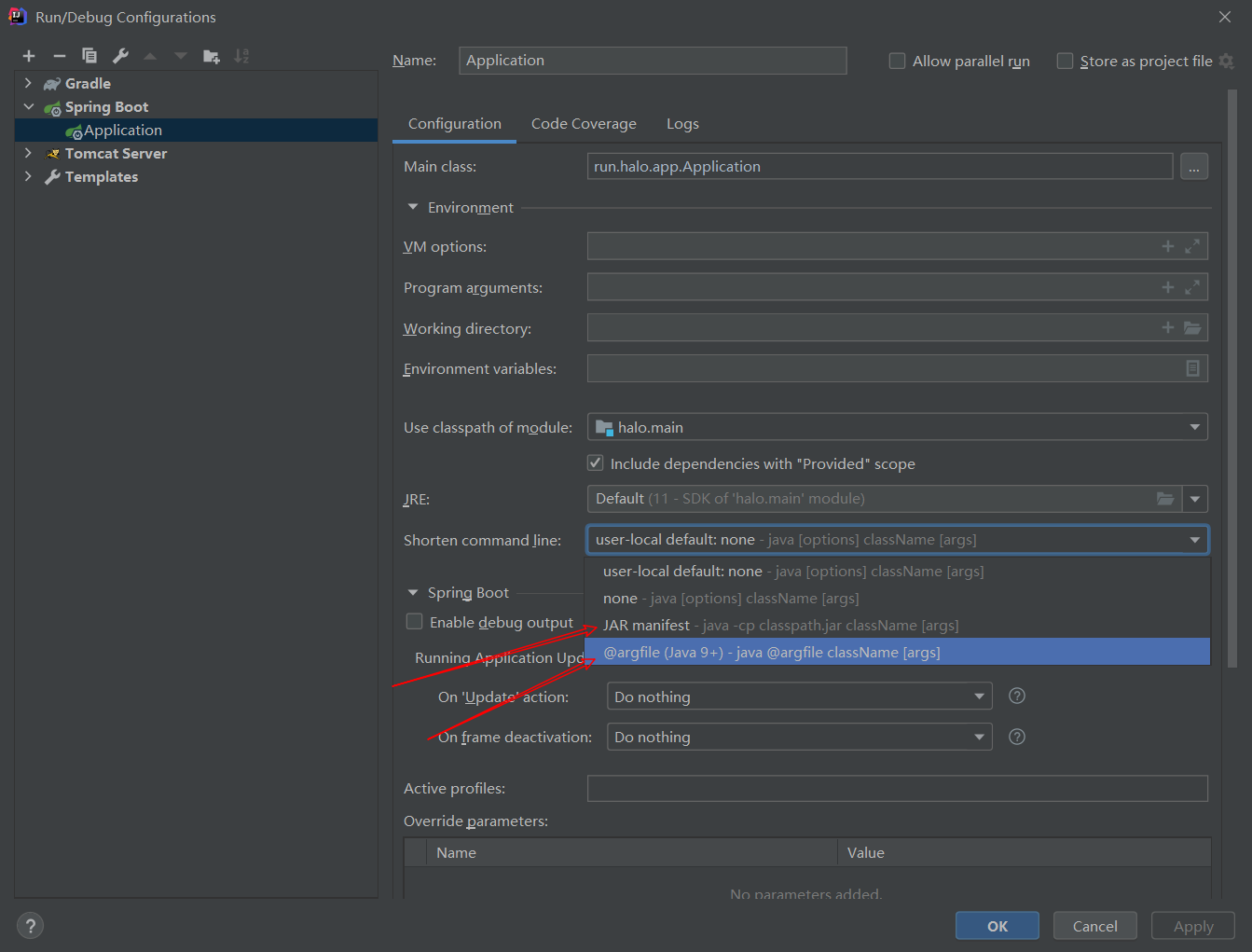Copy configuration icon in toolbar
Viewport: 1252px width, 952px height.
(89, 56)
